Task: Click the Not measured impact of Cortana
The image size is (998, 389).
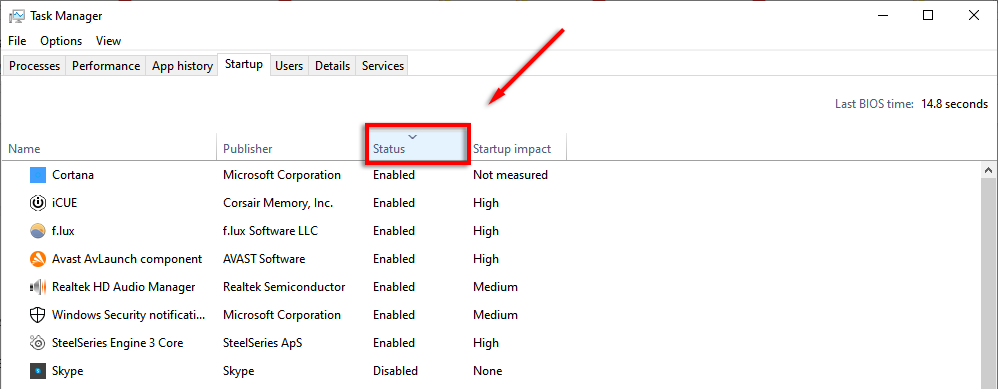Action: 510,174
